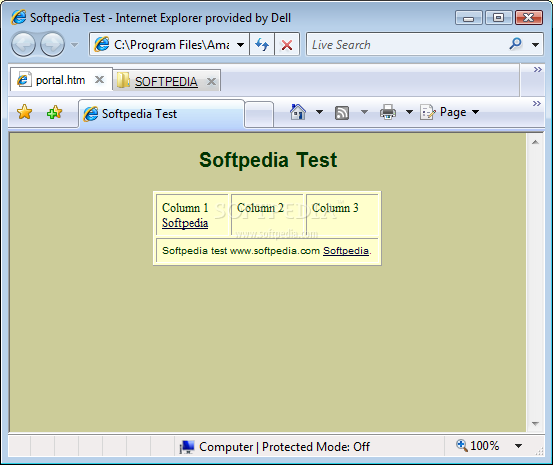Expand the Home button dropdown
The height and width of the screenshot is (465, 553).
[319, 112]
